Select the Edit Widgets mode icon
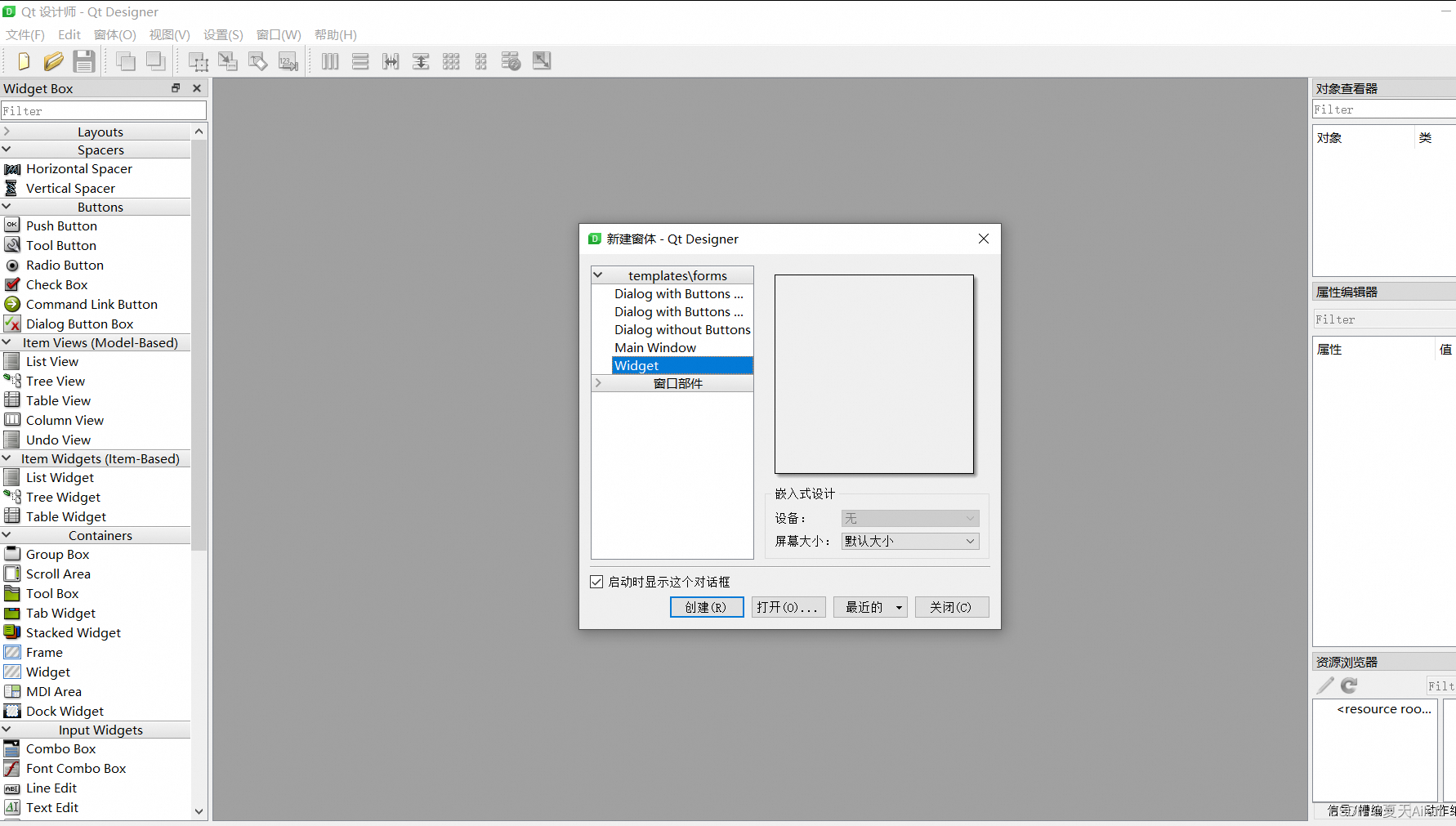 click(198, 61)
